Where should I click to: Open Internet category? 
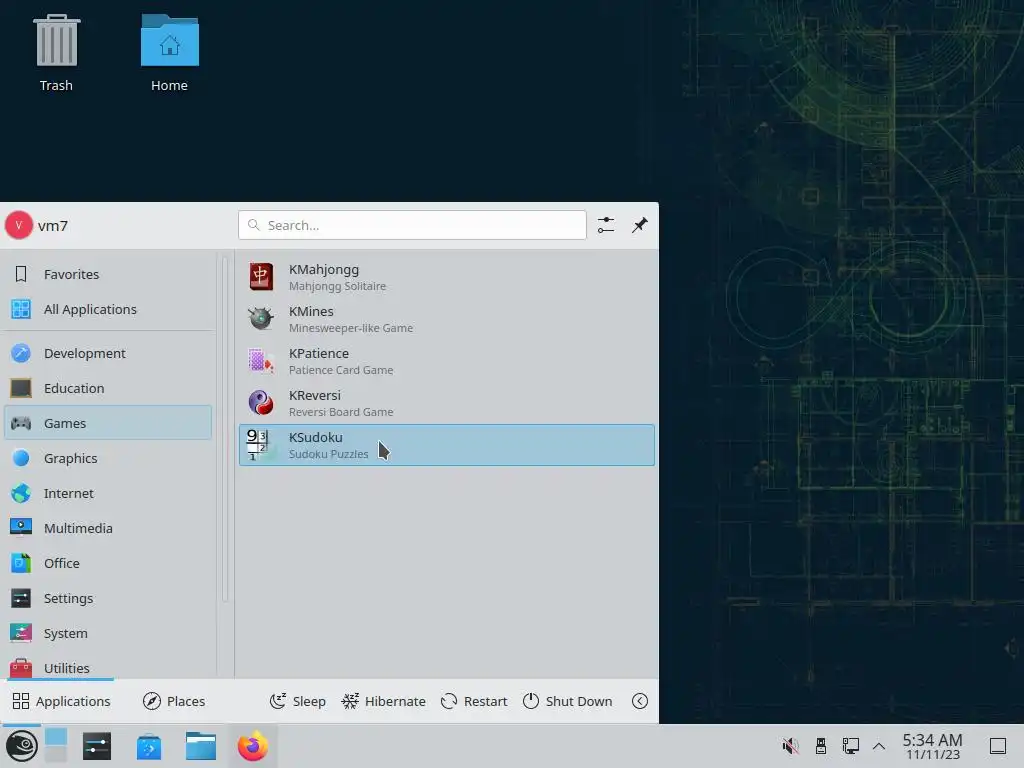[x=108, y=493]
